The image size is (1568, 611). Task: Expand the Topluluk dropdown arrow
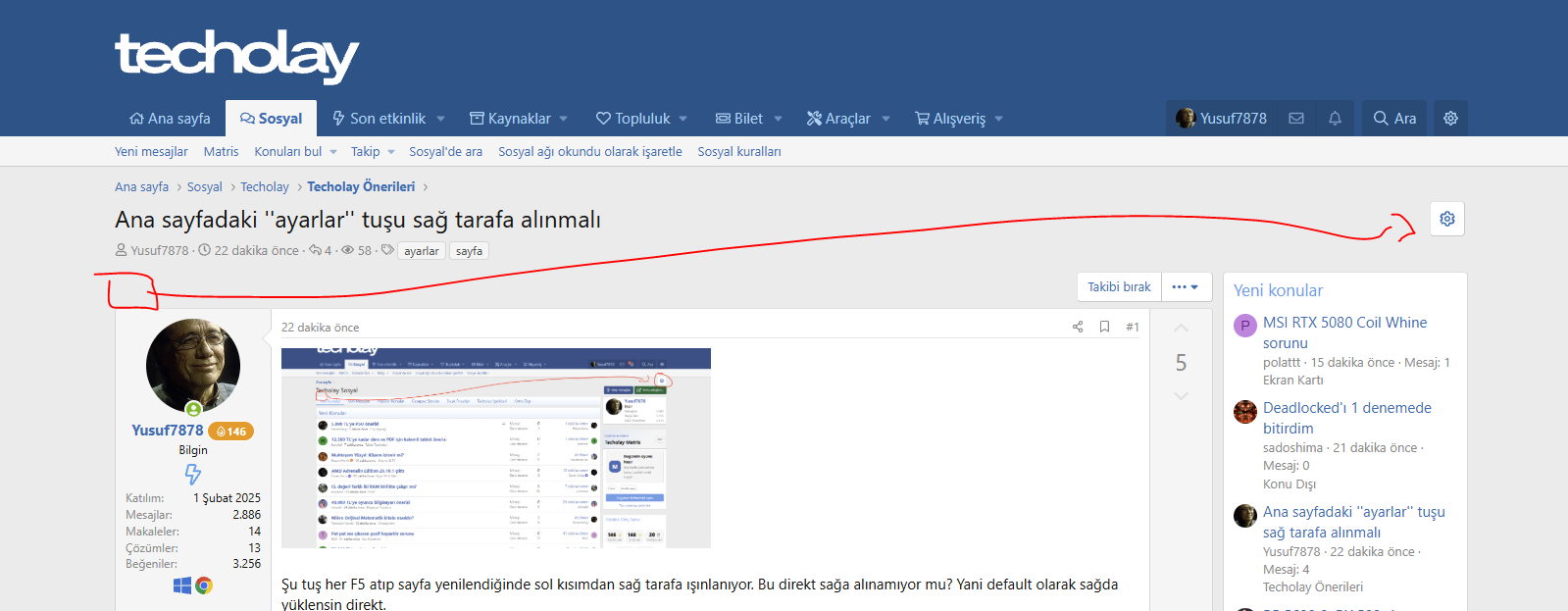pos(683,119)
